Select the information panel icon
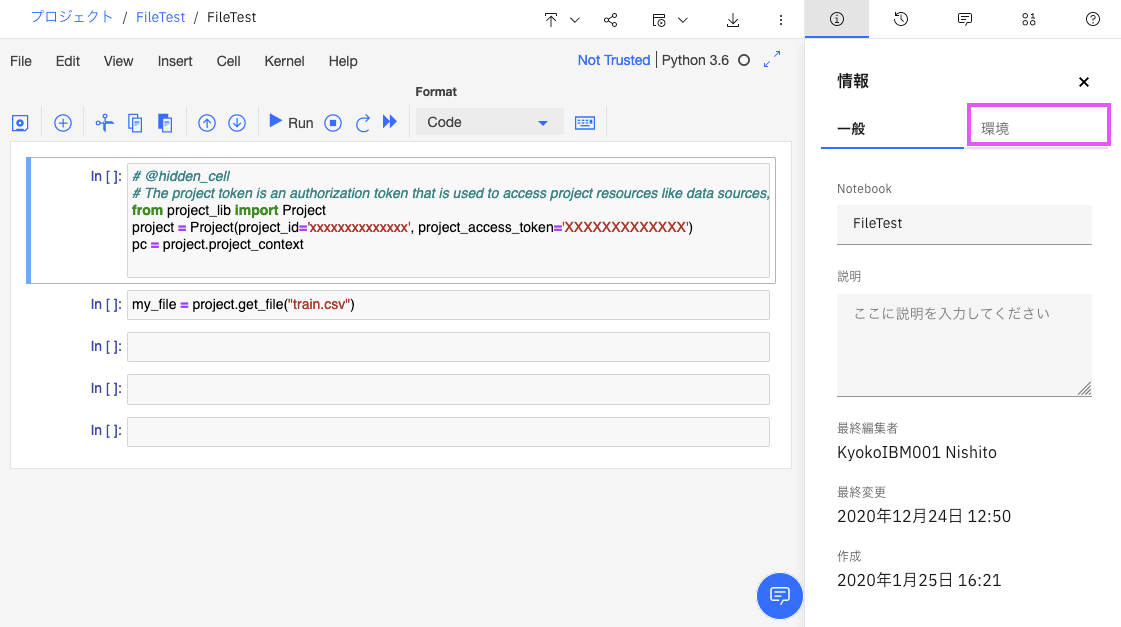 point(836,19)
